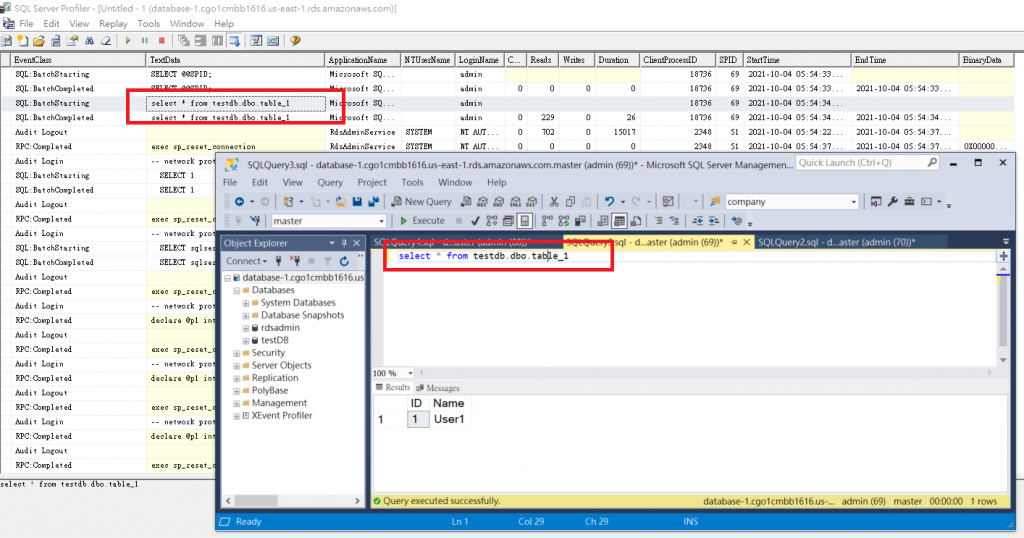Open the Connect dropdown in Object Explorer
The height and width of the screenshot is (538, 1024).
(x=246, y=261)
